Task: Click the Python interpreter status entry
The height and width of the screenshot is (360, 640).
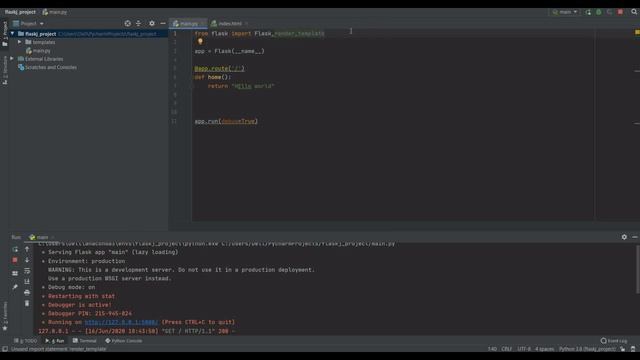Action: coord(587,349)
